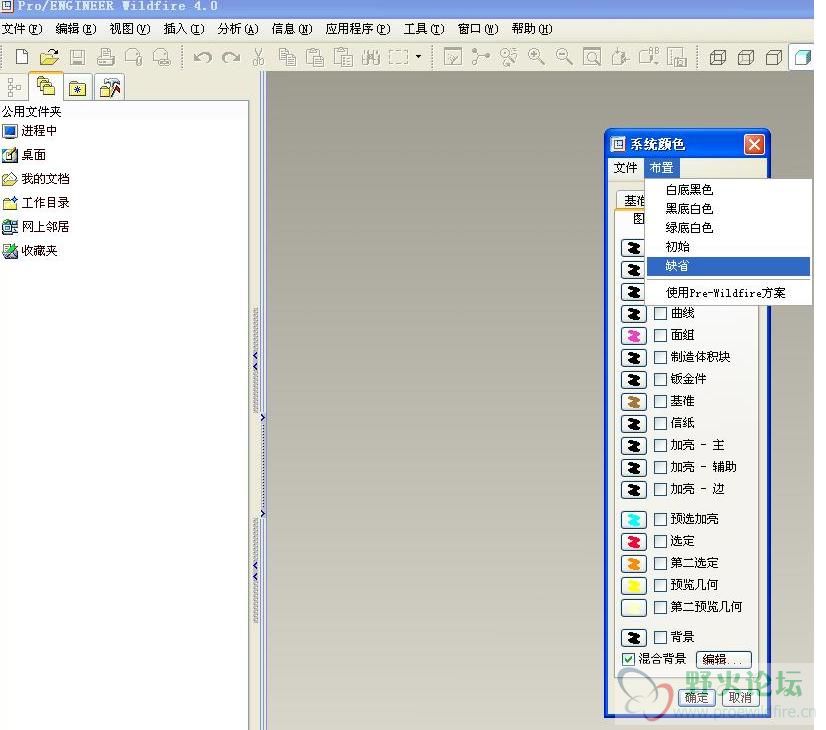Confirm the dialog with 确定
This screenshot has height=730, width=826.
[x=696, y=697]
